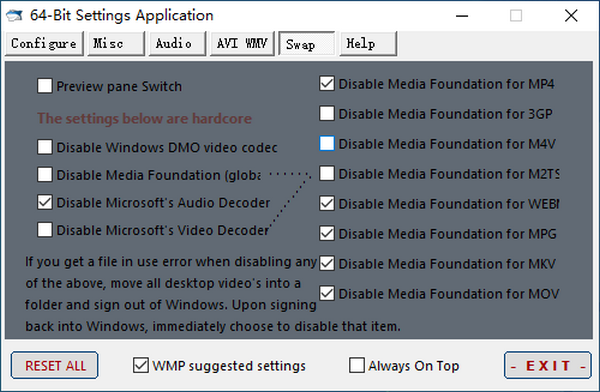Uncheck Disable Microsoft's Audio Decoder
600x392 pixels.
click(45, 202)
